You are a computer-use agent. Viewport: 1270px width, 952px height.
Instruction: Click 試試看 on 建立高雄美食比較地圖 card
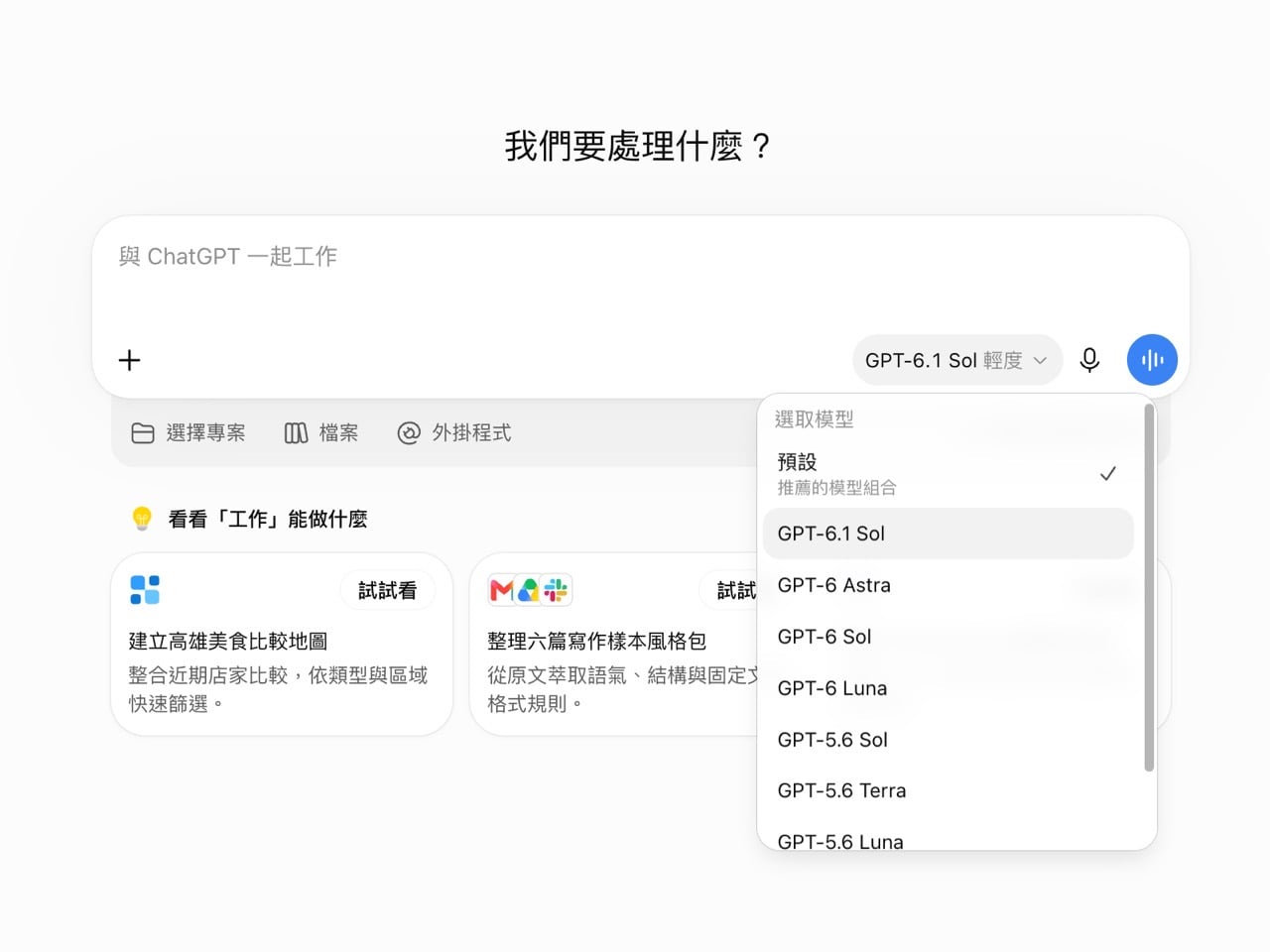[x=387, y=591]
